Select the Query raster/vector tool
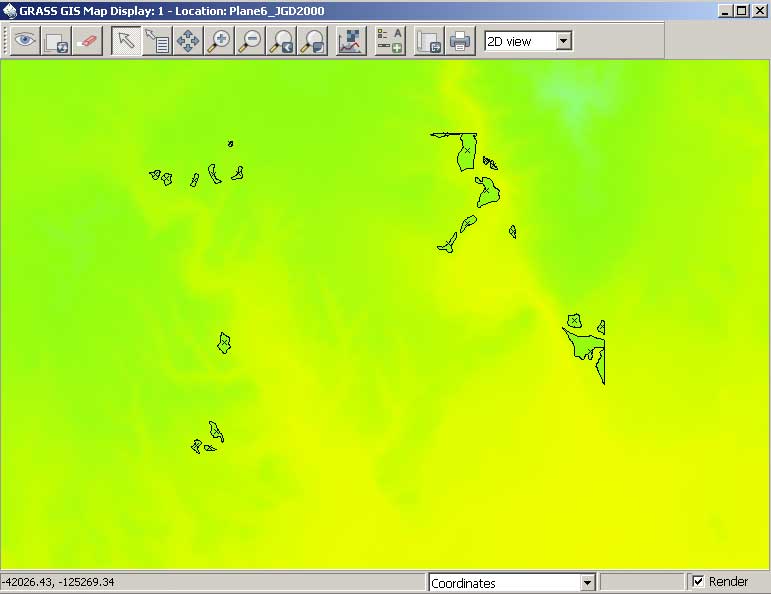This screenshot has width=771, height=594. point(157,41)
